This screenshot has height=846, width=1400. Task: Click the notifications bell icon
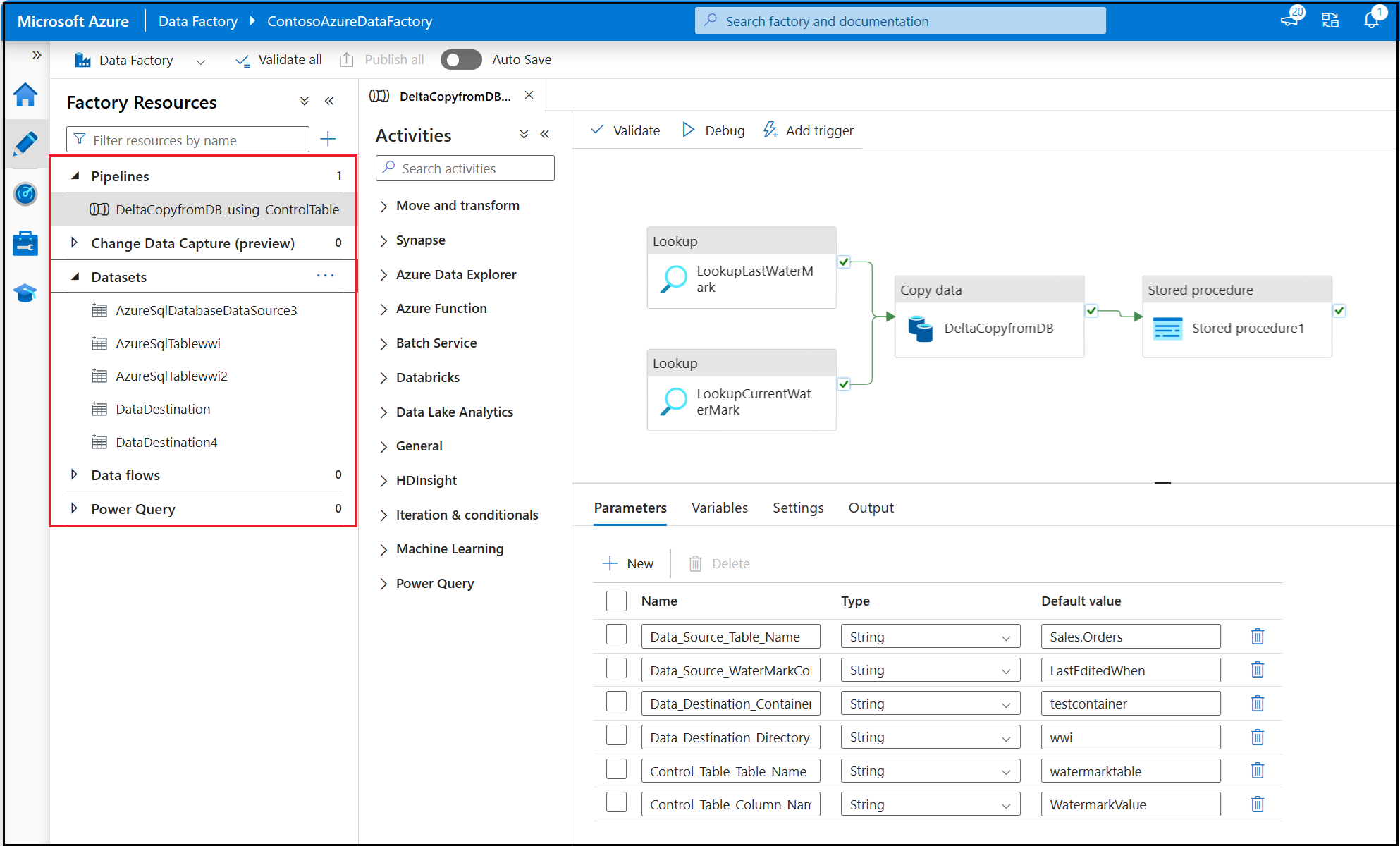click(1371, 20)
